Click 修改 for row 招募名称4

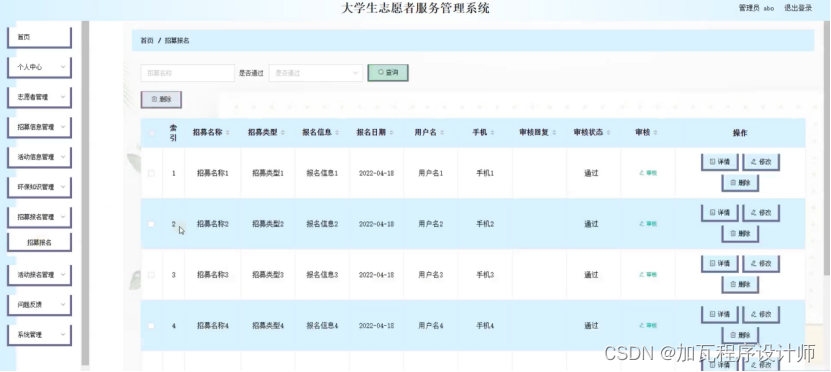[761, 315]
